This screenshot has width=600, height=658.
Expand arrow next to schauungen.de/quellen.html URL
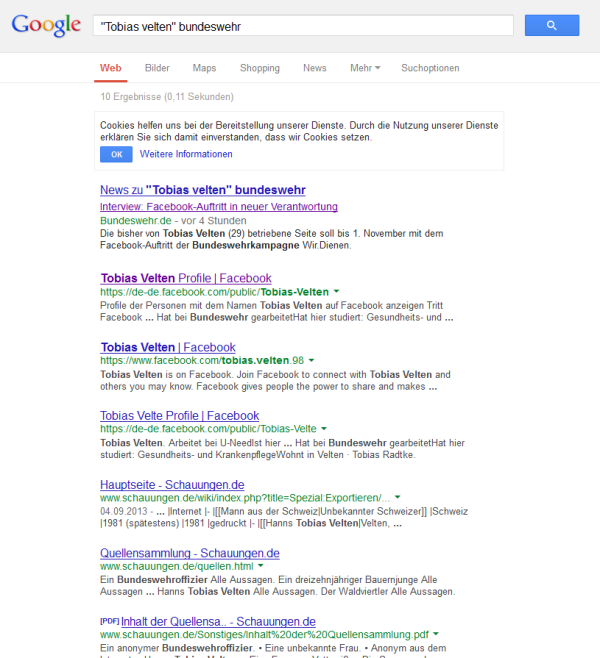pos(261,566)
